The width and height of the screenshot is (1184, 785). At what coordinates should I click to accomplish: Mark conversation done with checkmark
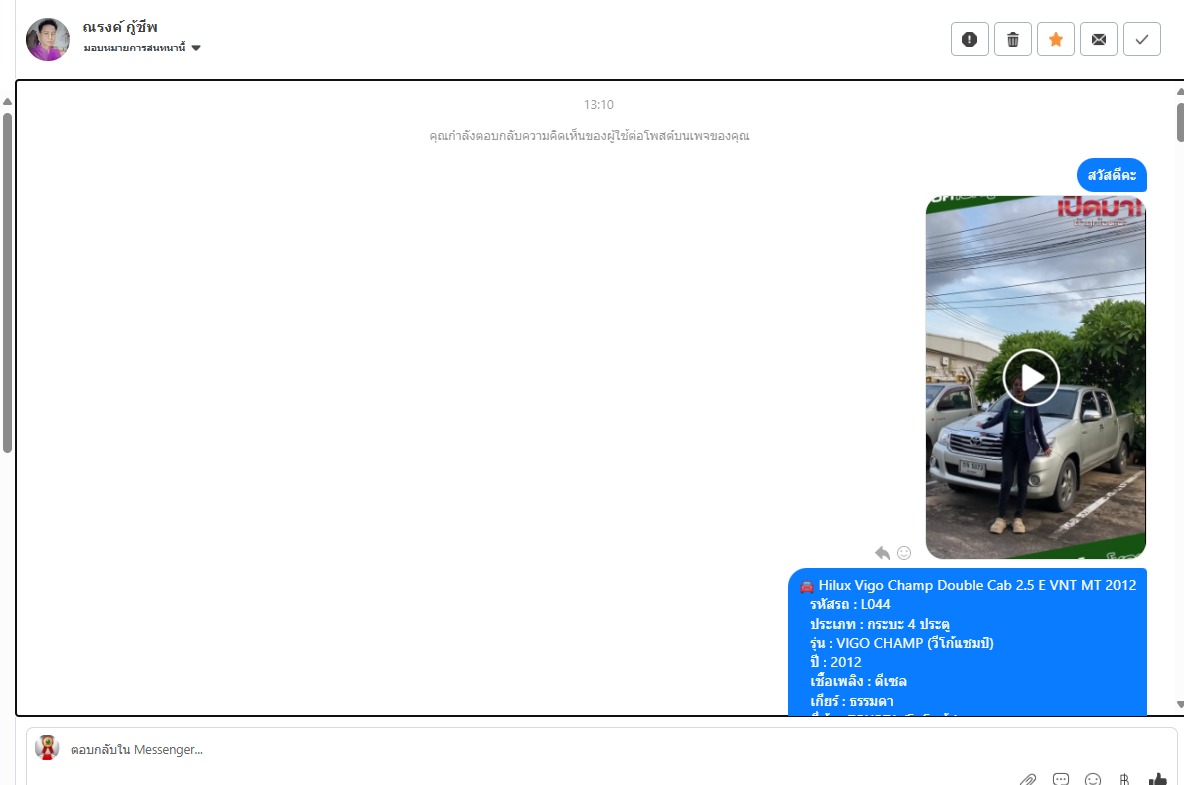tap(1142, 39)
